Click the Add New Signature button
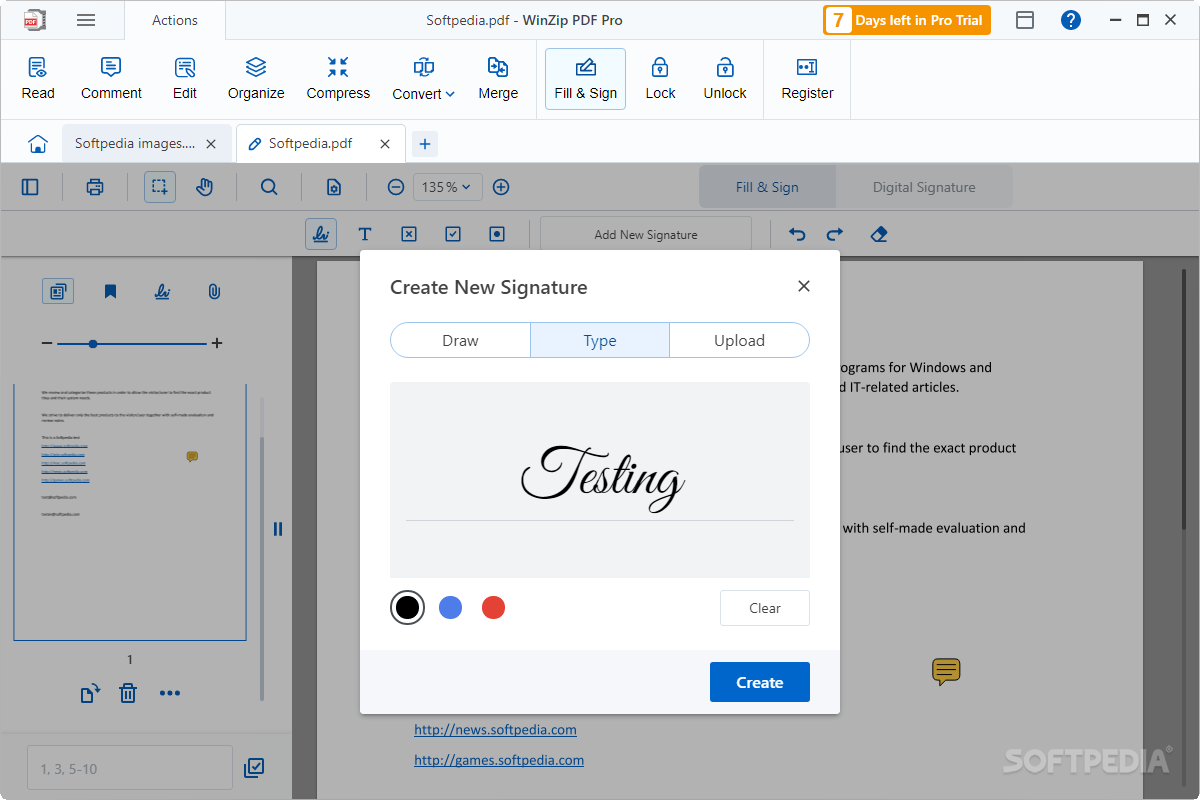The width and height of the screenshot is (1200, 800). pos(646,234)
